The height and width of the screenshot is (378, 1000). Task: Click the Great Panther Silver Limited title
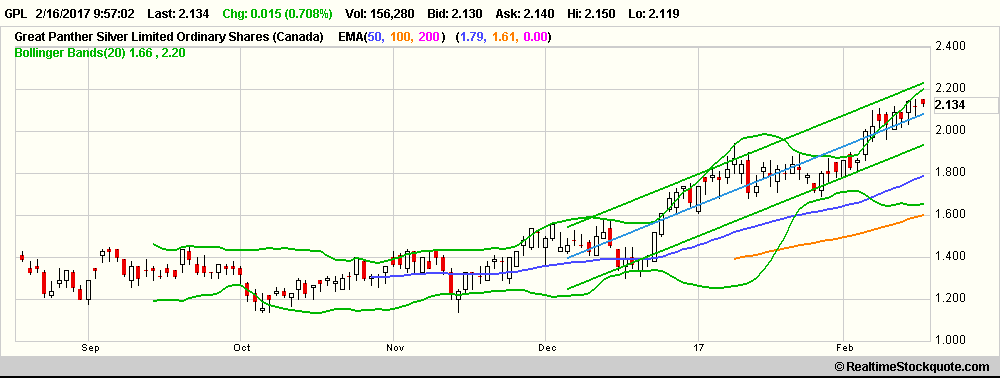(x=169, y=38)
